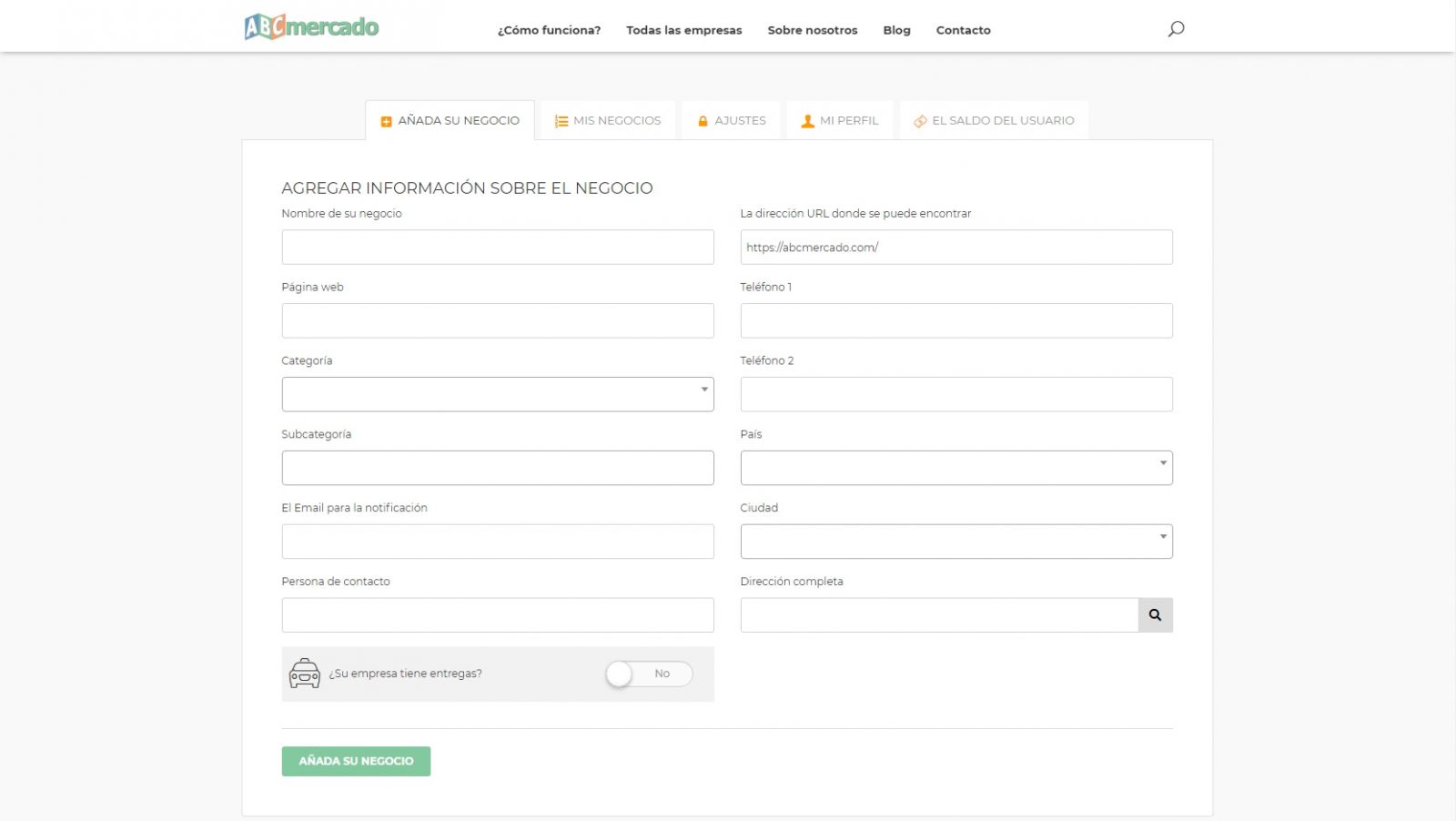The image size is (1456, 821).
Task: Focus the Nombre de su negocio field
Action: (x=498, y=247)
